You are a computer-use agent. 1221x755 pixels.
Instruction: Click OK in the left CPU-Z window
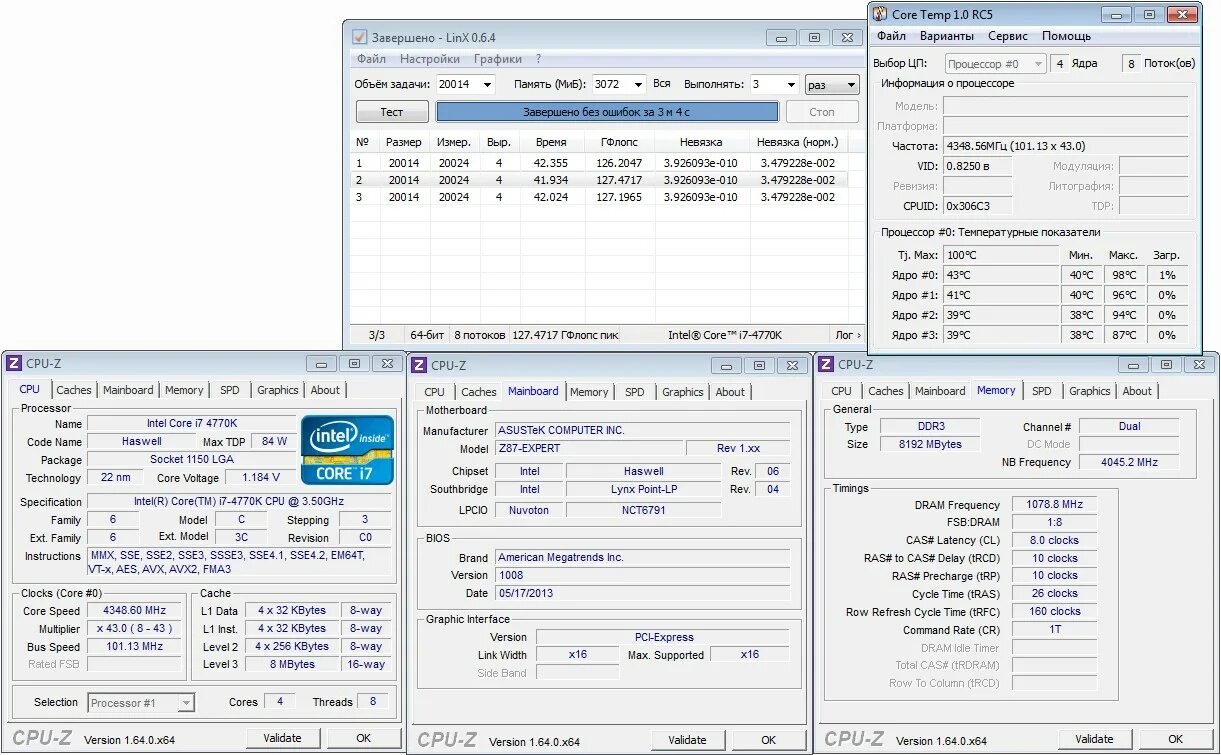tap(364, 738)
